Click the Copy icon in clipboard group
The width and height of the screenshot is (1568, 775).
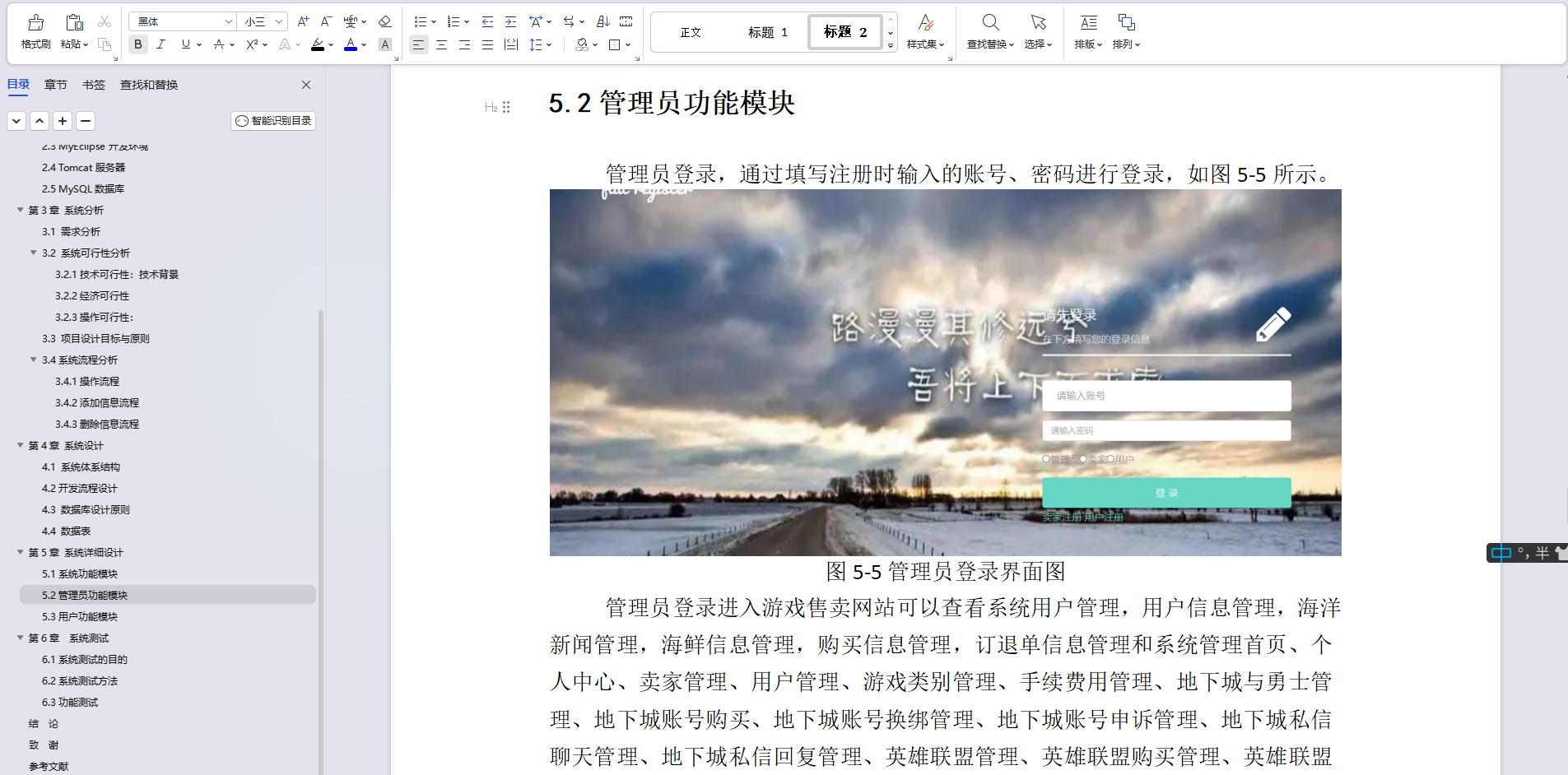click(105, 44)
